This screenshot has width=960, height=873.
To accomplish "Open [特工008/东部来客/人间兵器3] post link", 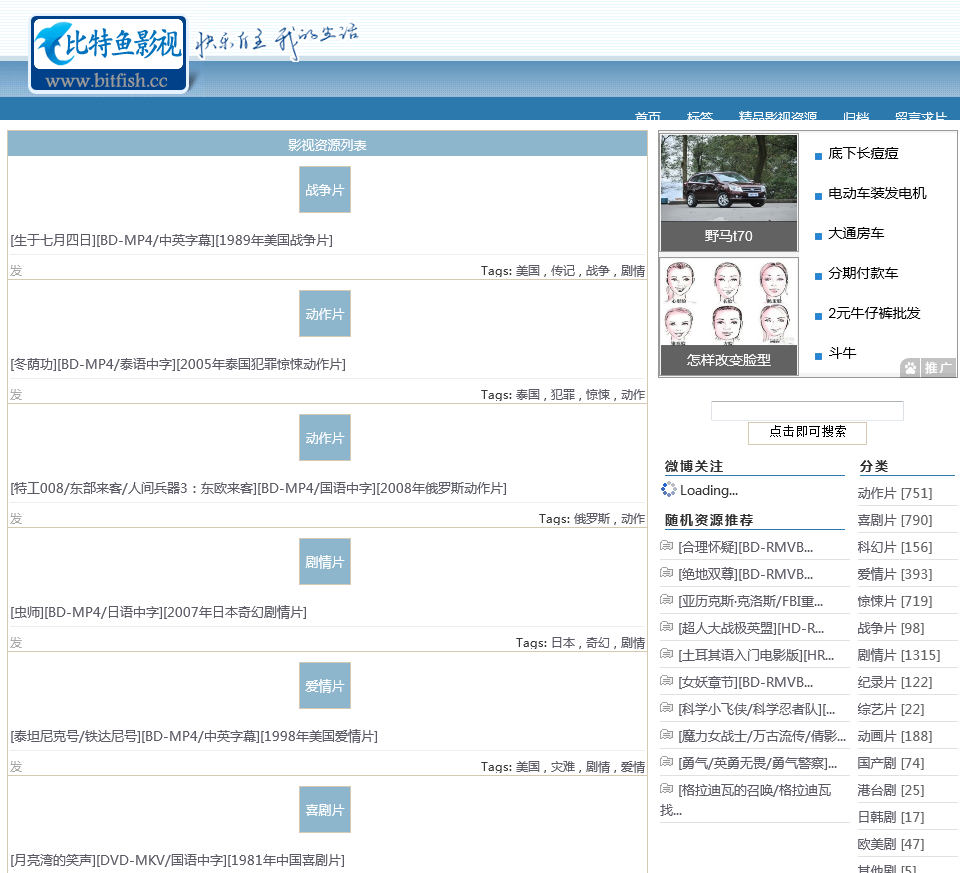I will pos(258,488).
